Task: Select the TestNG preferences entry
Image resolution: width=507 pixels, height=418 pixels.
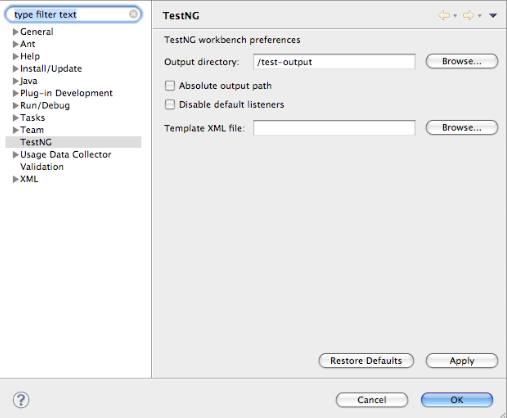Action: coord(36,142)
